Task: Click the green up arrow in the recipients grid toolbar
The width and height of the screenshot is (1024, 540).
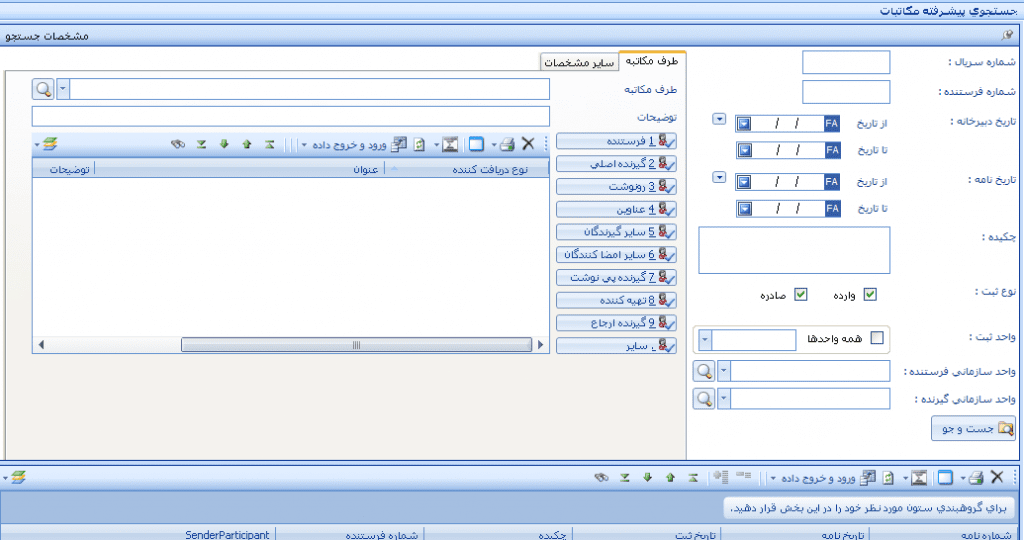Action: tap(246, 144)
